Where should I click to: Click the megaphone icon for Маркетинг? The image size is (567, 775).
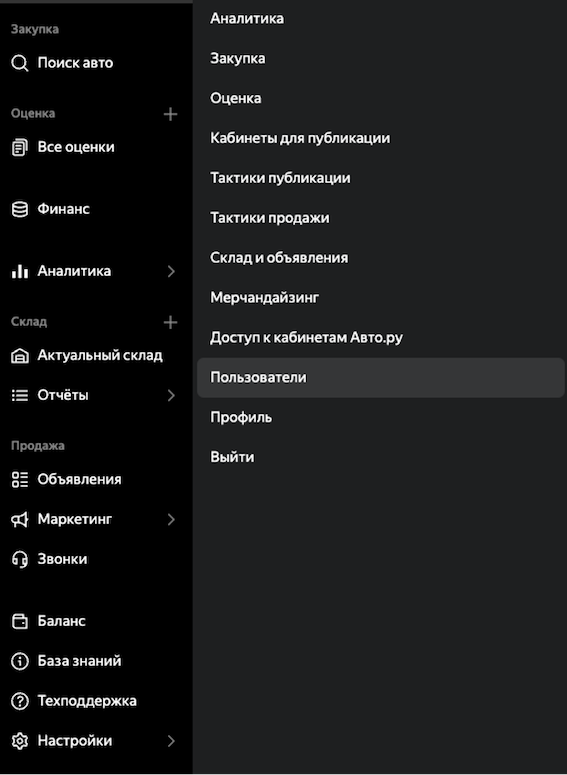point(20,519)
